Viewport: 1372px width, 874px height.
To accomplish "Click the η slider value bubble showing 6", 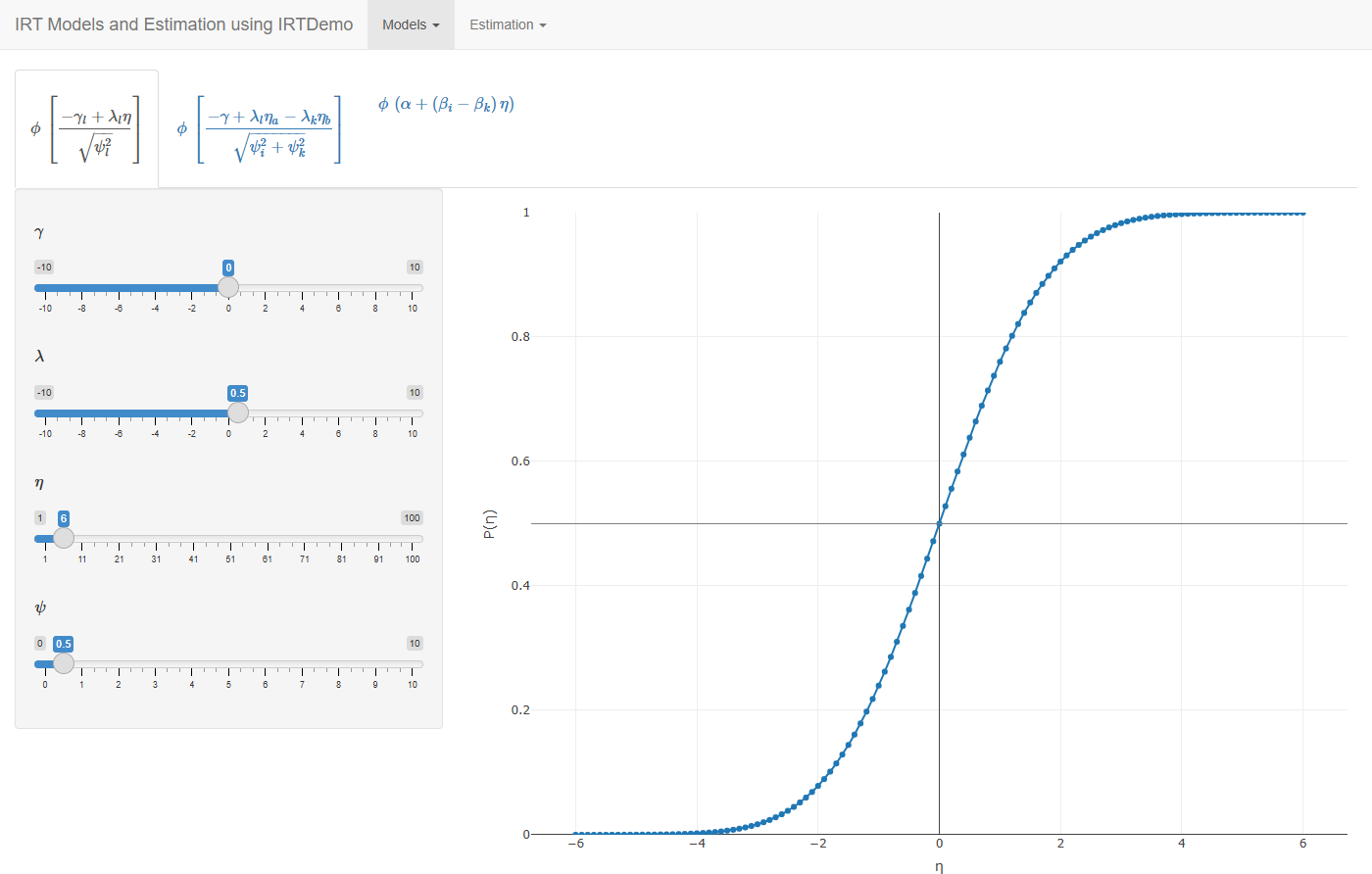I will 64,518.
